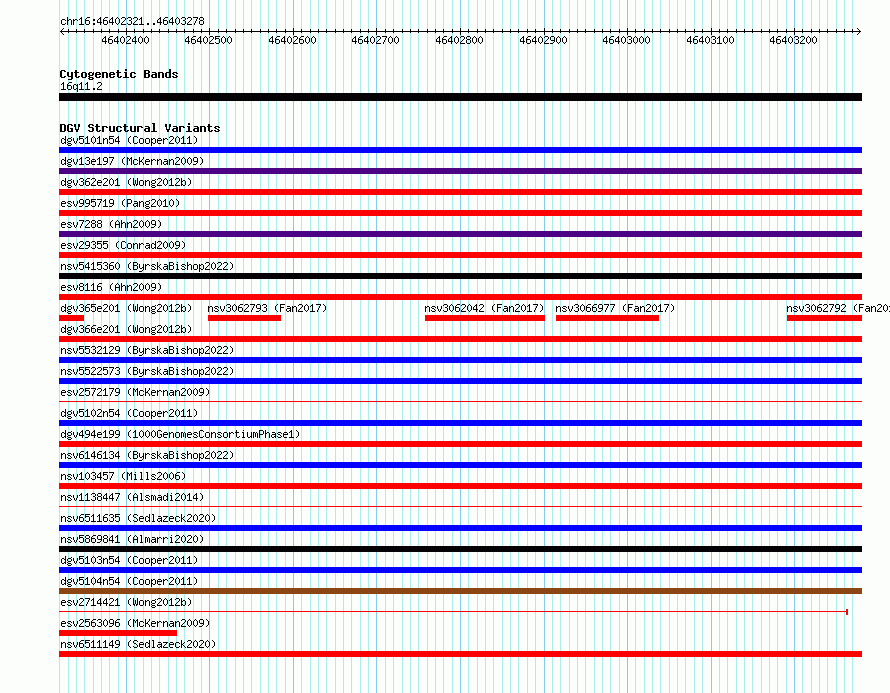Click nsv3062042 (Fan2017) label
Viewport: 890px width, 693px height.
point(484,308)
